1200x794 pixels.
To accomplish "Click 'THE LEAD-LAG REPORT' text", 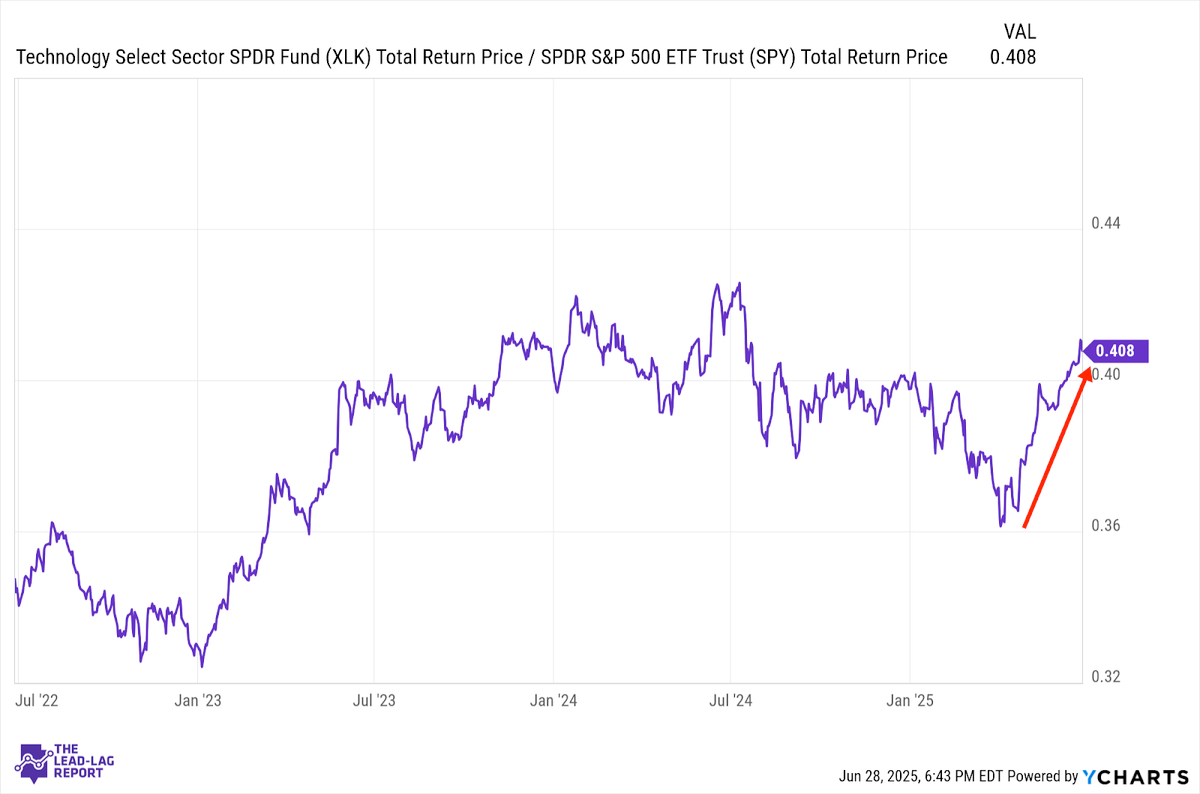I will click(x=84, y=764).
